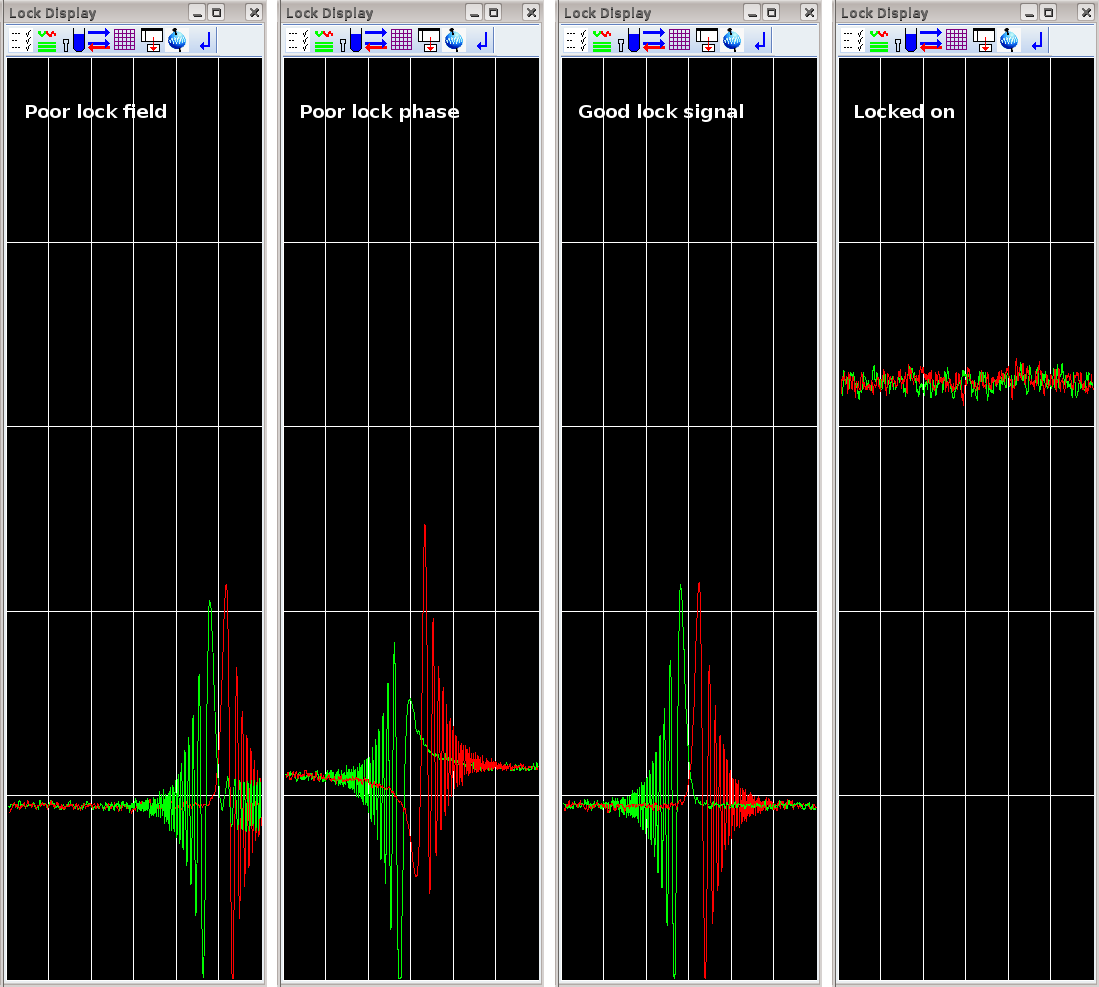1099x987 pixels.
Task: Click the lock trace in Locked on window
Action: pyautogui.click(x=967, y=381)
